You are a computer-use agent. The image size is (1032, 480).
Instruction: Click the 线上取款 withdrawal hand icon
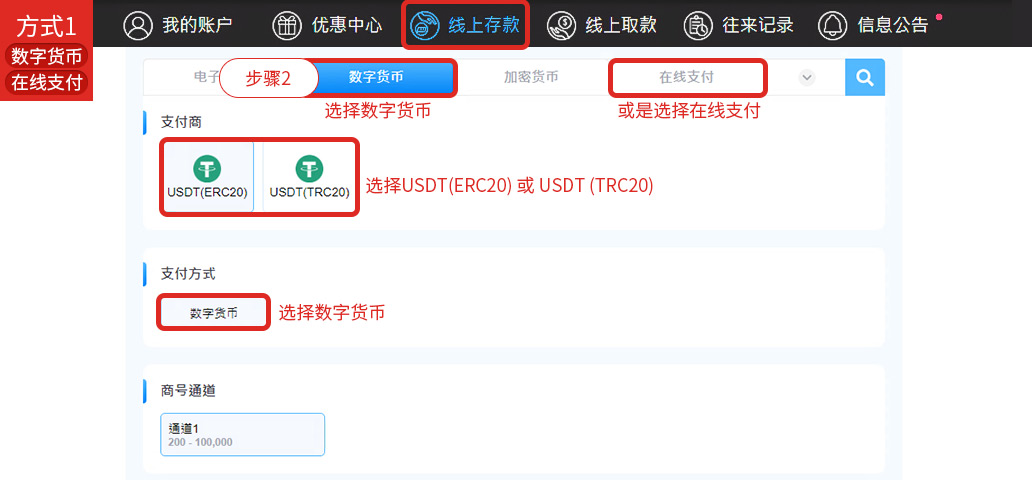pyautogui.click(x=561, y=26)
